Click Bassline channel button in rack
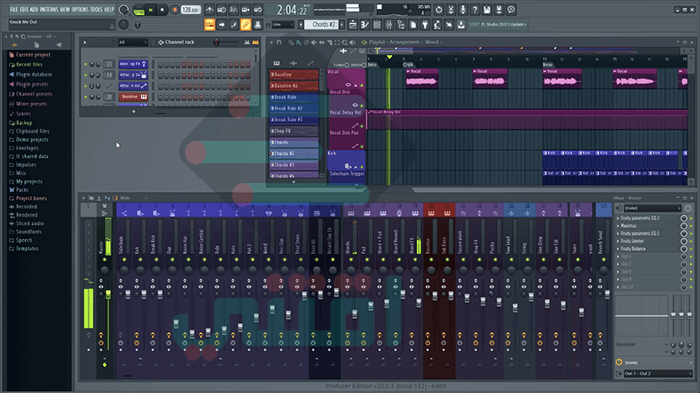Image resolution: width=700 pixels, height=393 pixels. [133, 96]
